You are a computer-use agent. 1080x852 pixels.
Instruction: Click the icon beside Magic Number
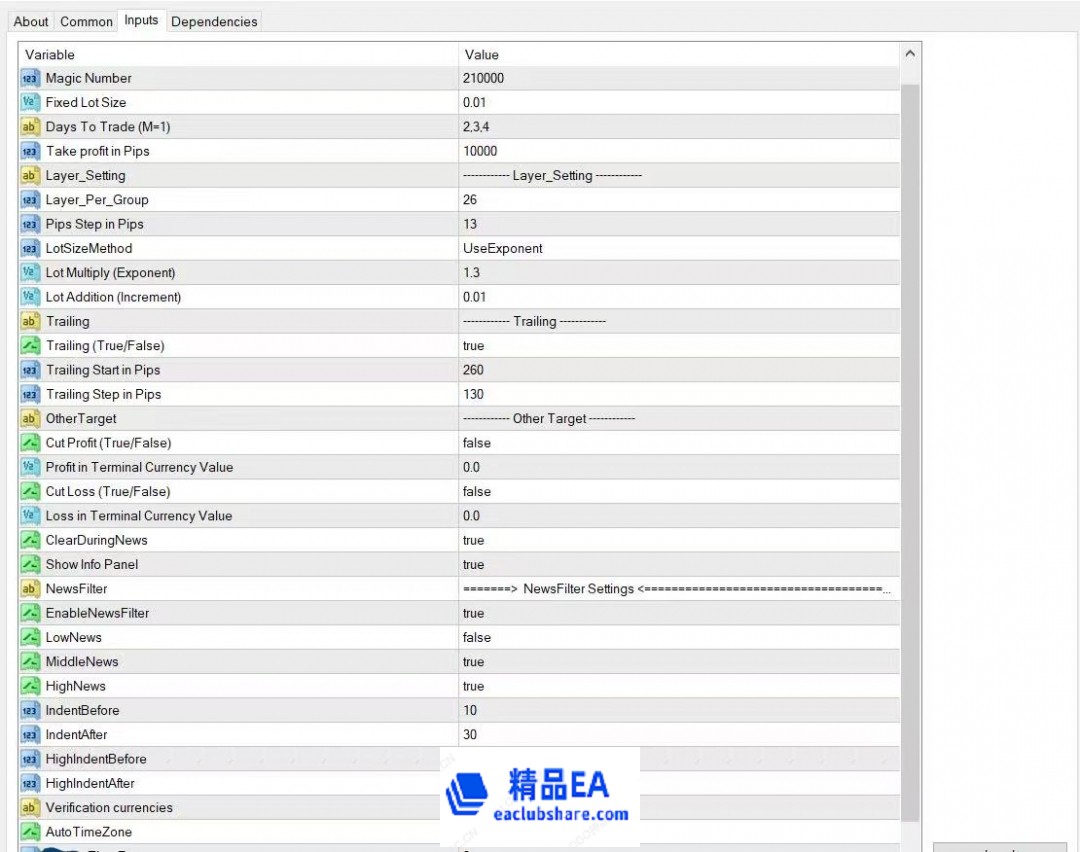pos(29,78)
